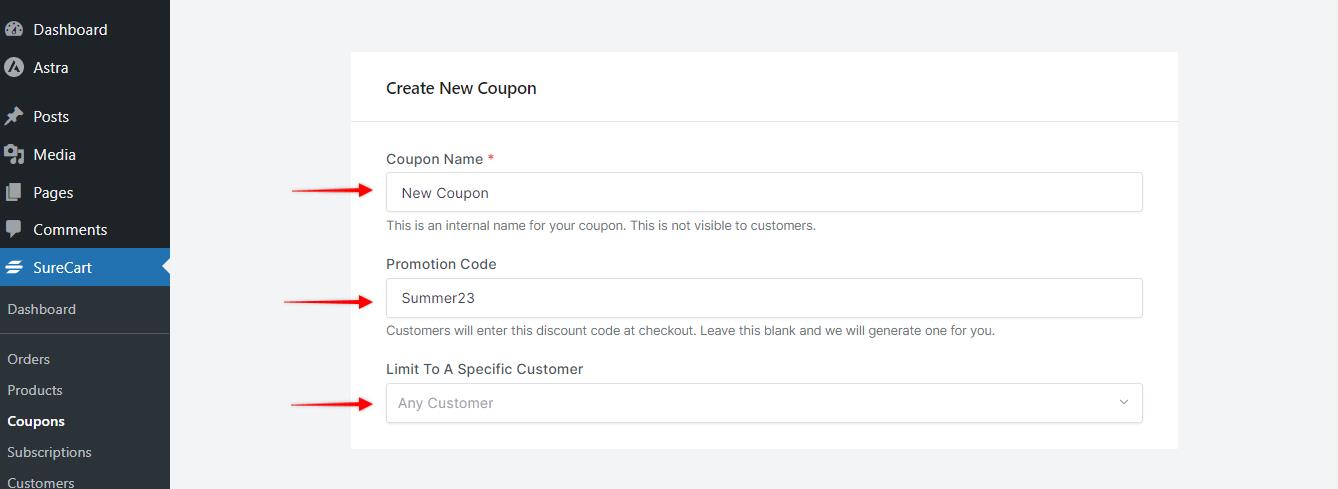Click the Astra logo icon
The image size is (1338, 489).
point(14,68)
